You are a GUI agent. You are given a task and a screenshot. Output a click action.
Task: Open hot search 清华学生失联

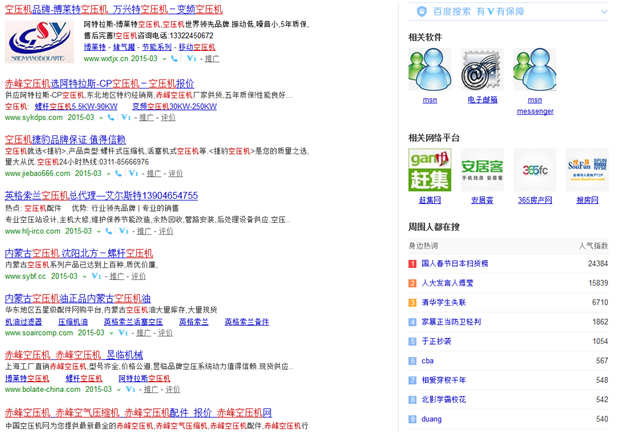444,302
